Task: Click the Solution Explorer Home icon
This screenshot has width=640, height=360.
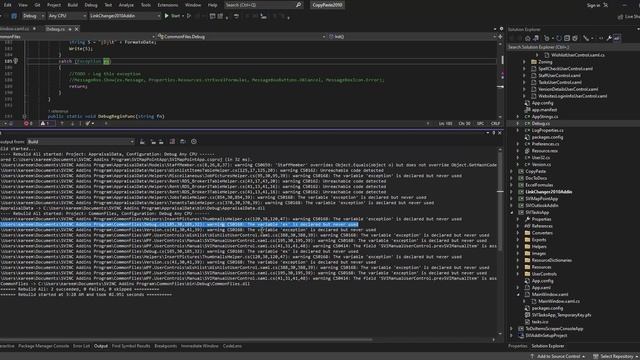Action: pyautogui.click(x=527, y=38)
